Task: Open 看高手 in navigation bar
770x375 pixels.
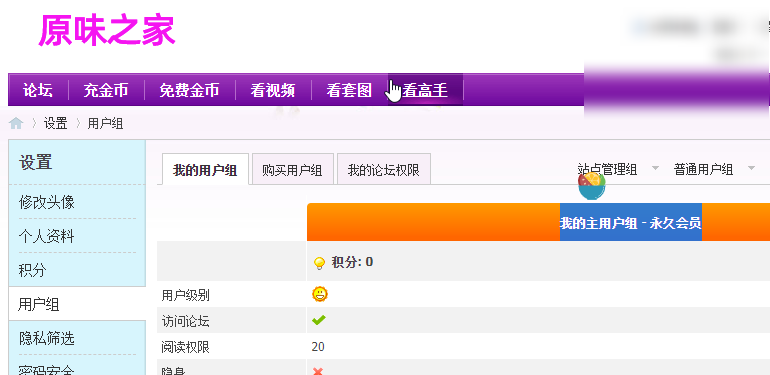Action: (x=425, y=90)
